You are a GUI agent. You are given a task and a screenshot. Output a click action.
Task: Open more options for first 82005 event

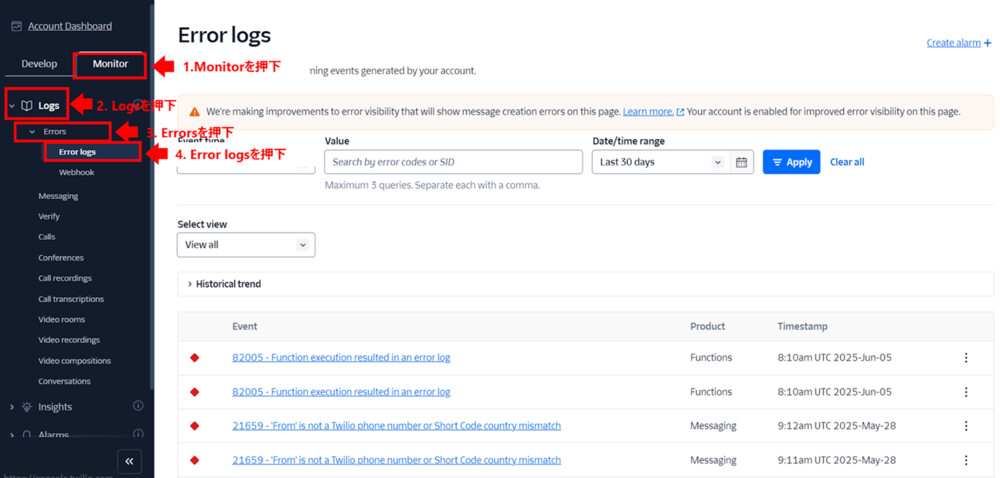966,358
